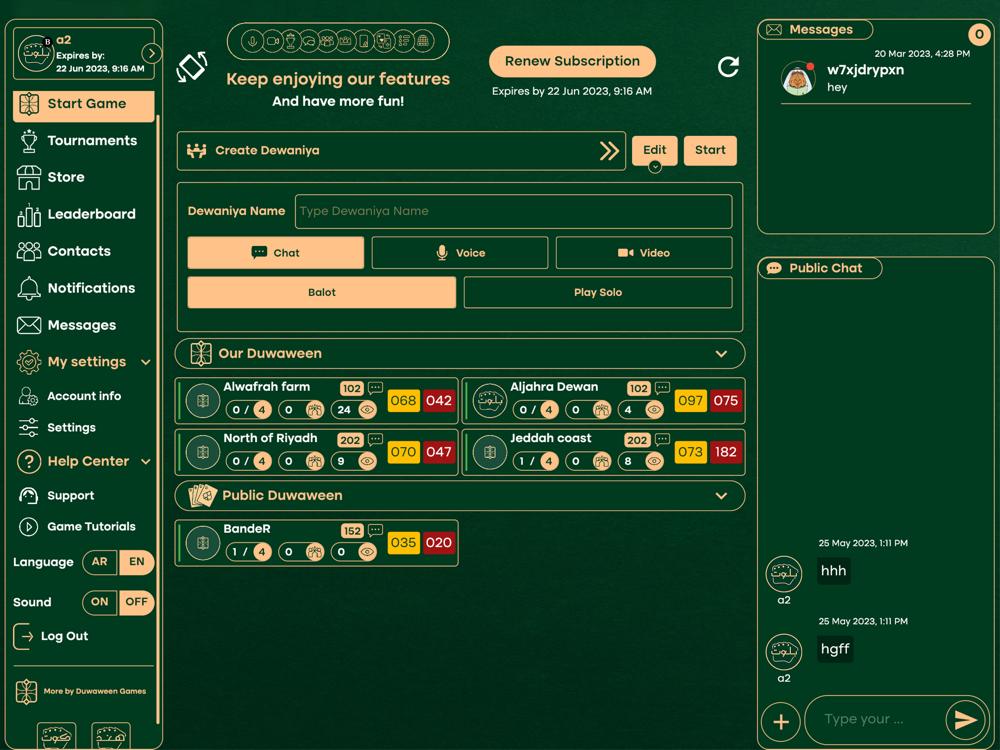
Task: Click the eye spectator icon on BandeR
Action: (367, 552)
